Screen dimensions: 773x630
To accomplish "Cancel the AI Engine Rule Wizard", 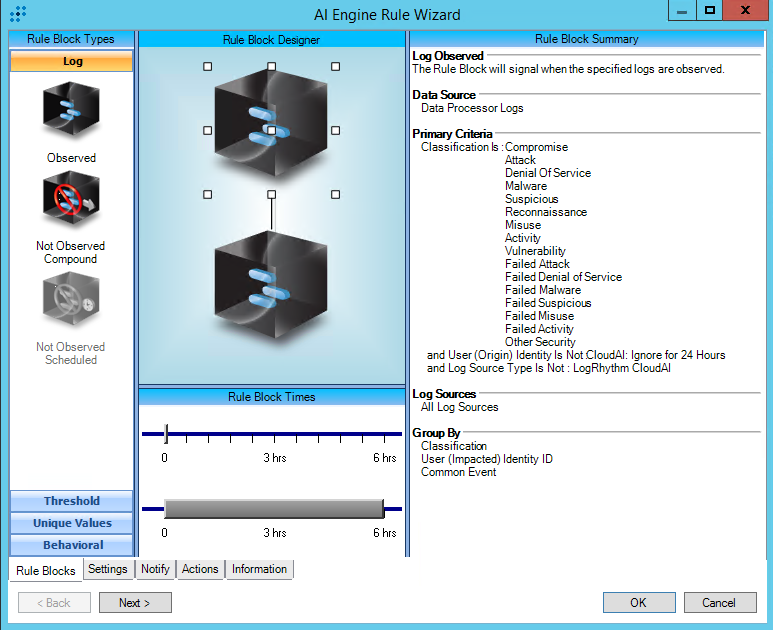I will [x=718, y=602].
